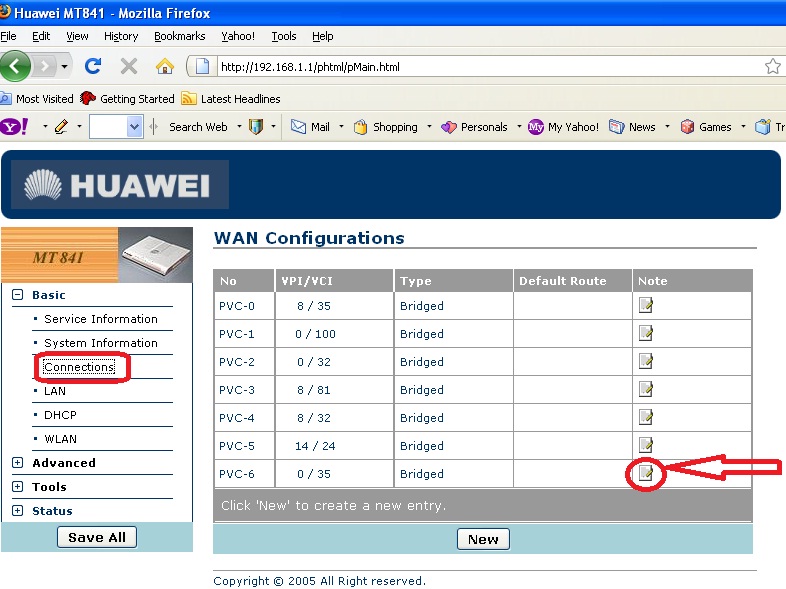
Task: Open Service Information page
Action: click(101, 319)
